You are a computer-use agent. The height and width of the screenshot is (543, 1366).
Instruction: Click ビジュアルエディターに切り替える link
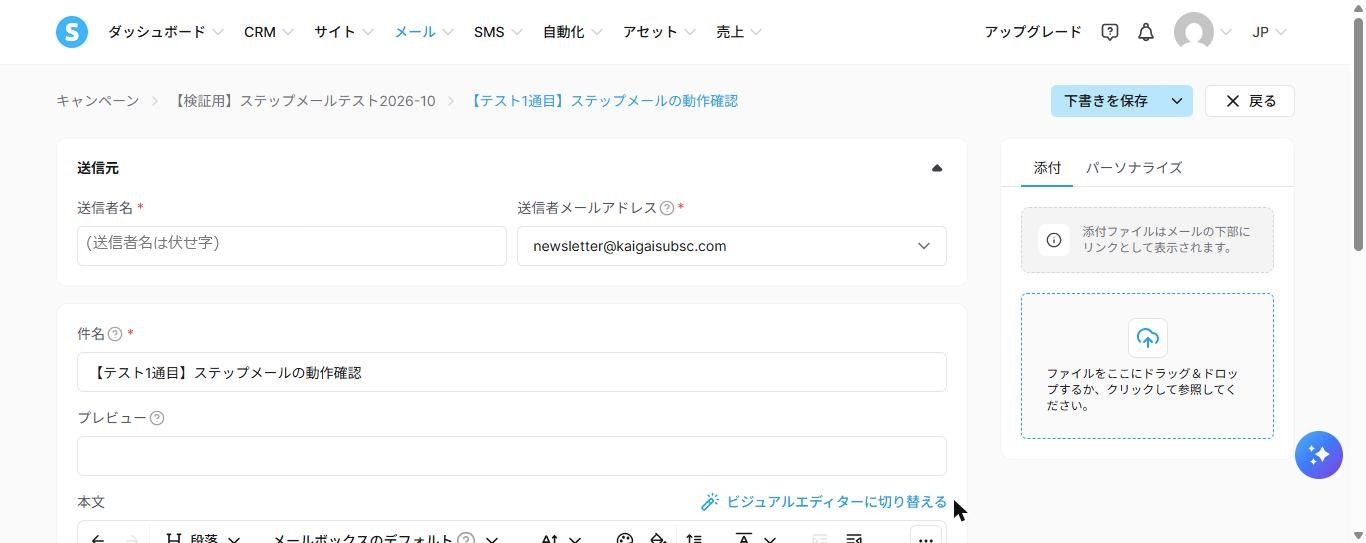[836, 502]
